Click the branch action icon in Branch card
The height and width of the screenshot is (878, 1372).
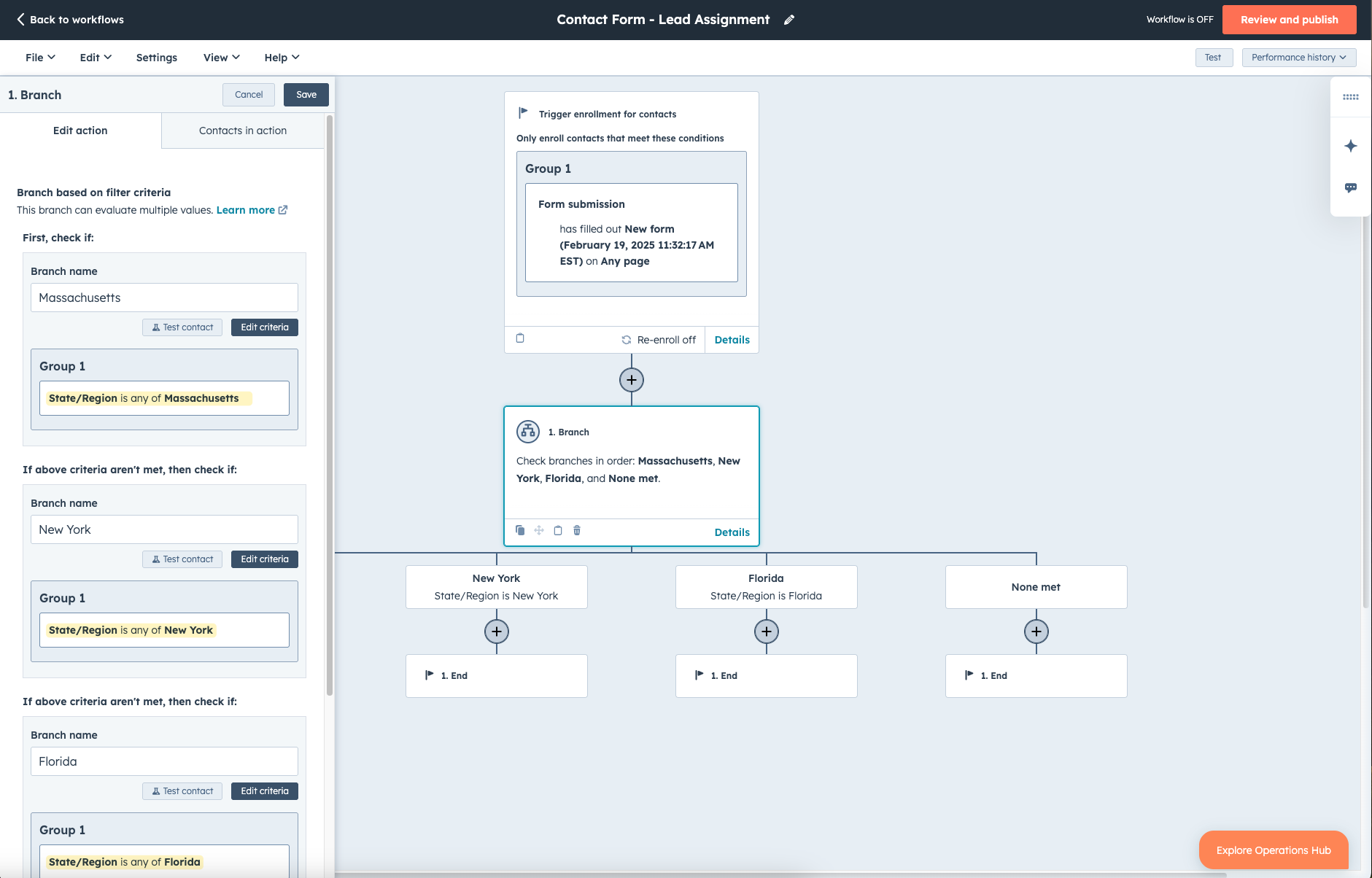[x=528, y=432]
